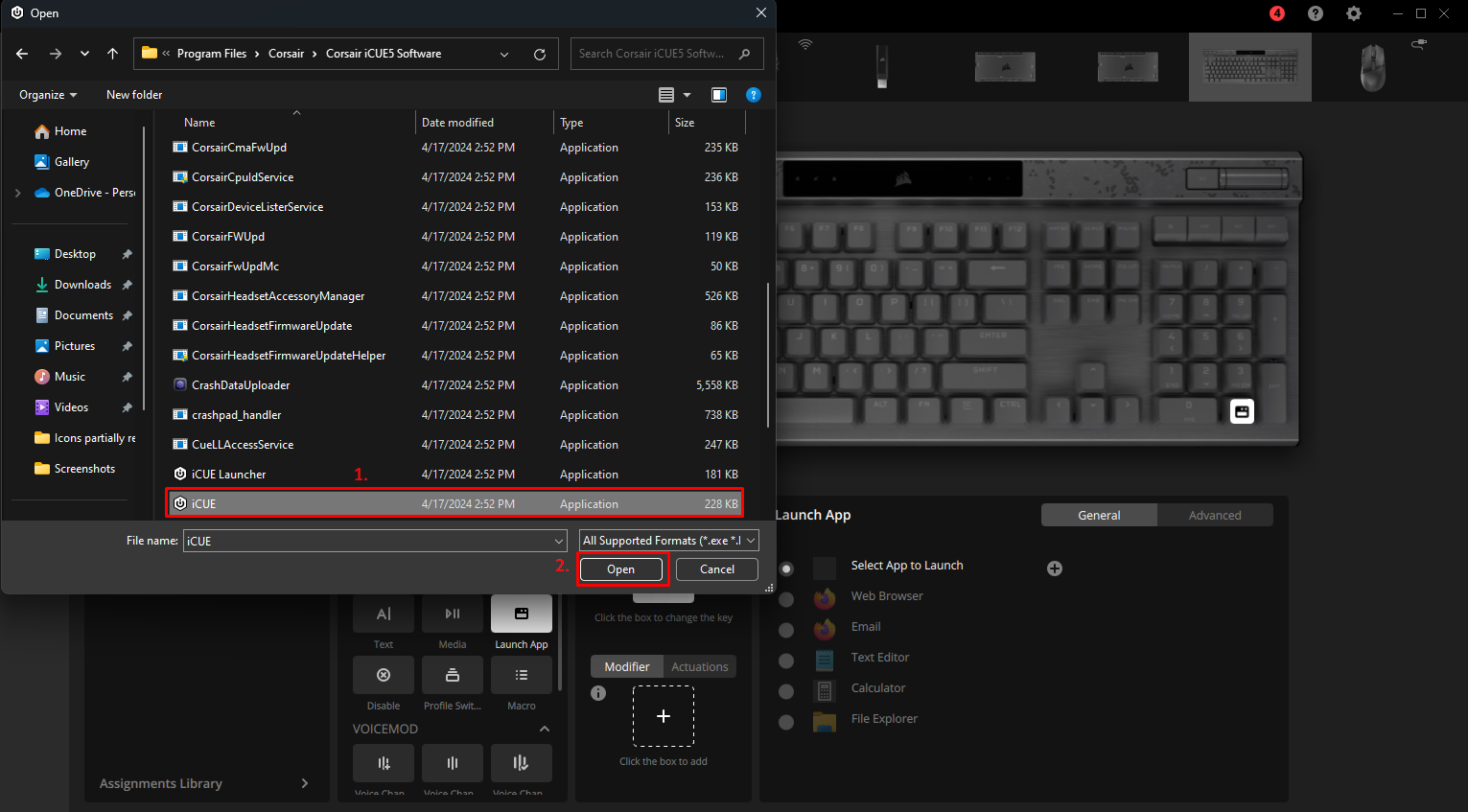Choose Calculator as launch target
This screenshot has width=1468, height=812.
click(877, 688)
